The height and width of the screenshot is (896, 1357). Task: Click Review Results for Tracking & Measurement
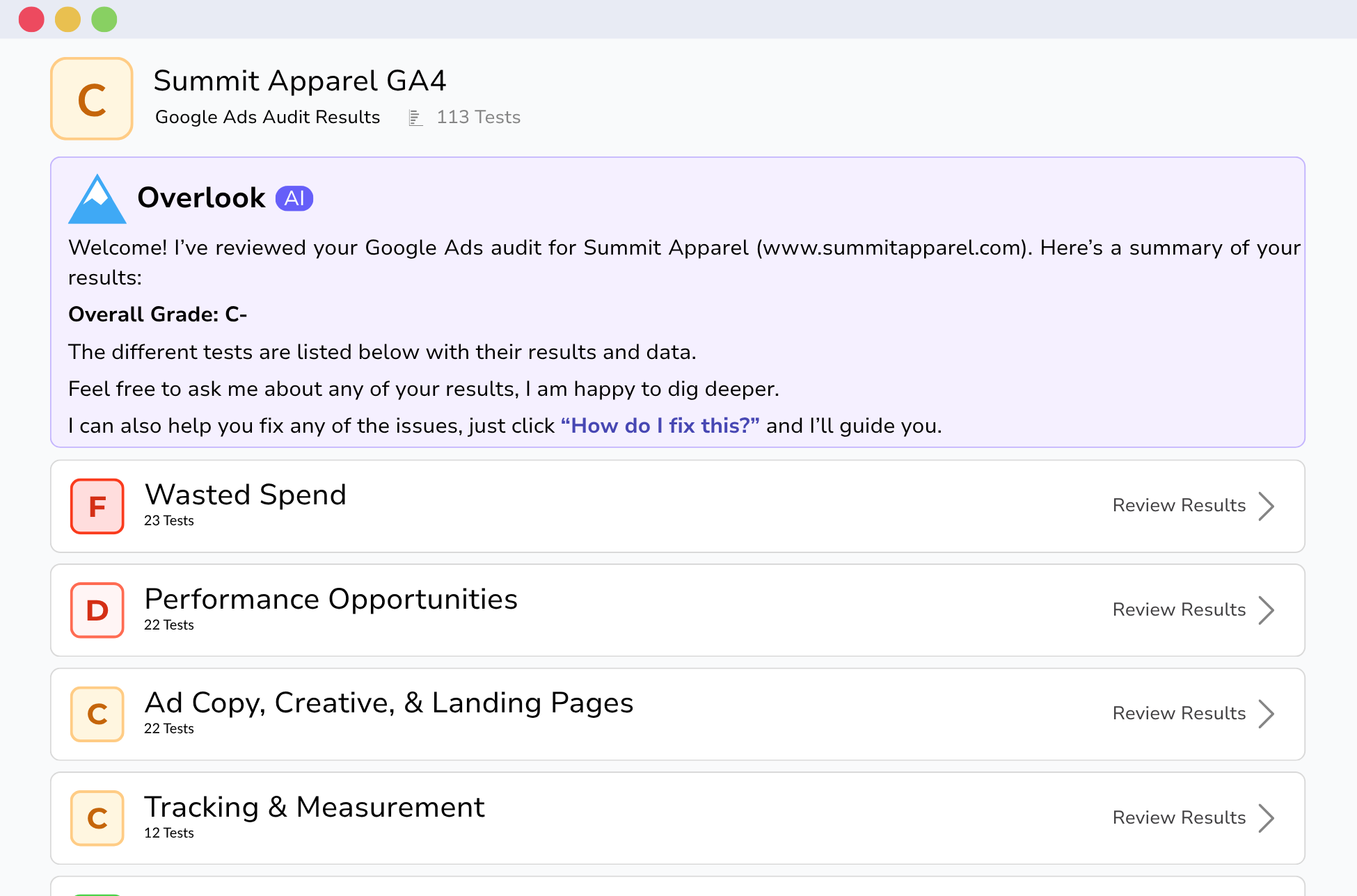pos(1179,818)
